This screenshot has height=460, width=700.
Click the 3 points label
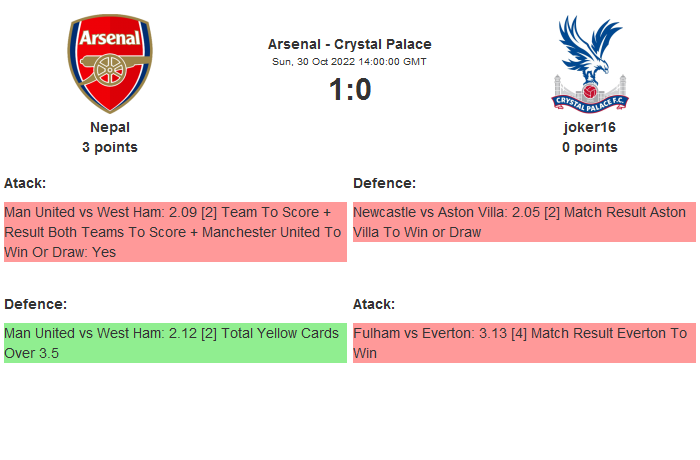point(110,147)
